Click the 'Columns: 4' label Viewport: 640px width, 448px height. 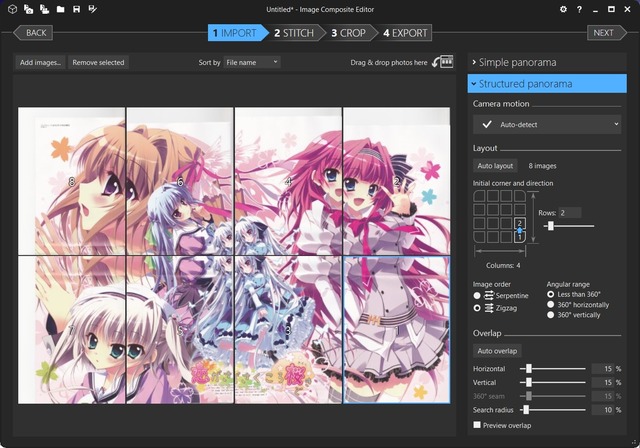tap(503, 266)
